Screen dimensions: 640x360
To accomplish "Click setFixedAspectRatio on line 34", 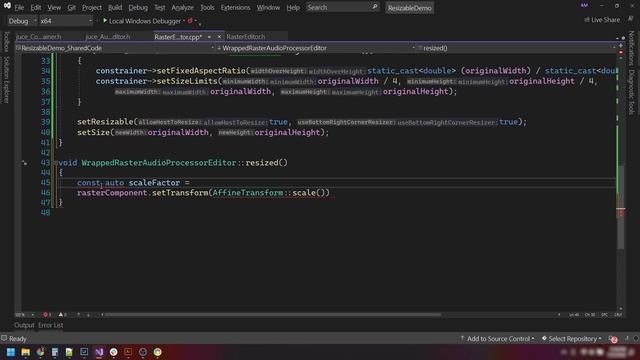I will coord(201,71).
